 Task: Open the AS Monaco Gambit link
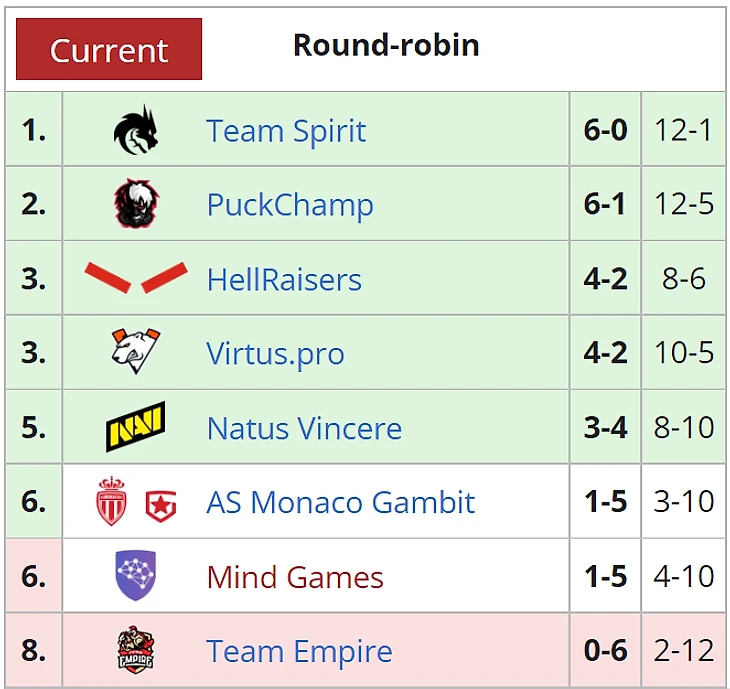tap(340, 502)
